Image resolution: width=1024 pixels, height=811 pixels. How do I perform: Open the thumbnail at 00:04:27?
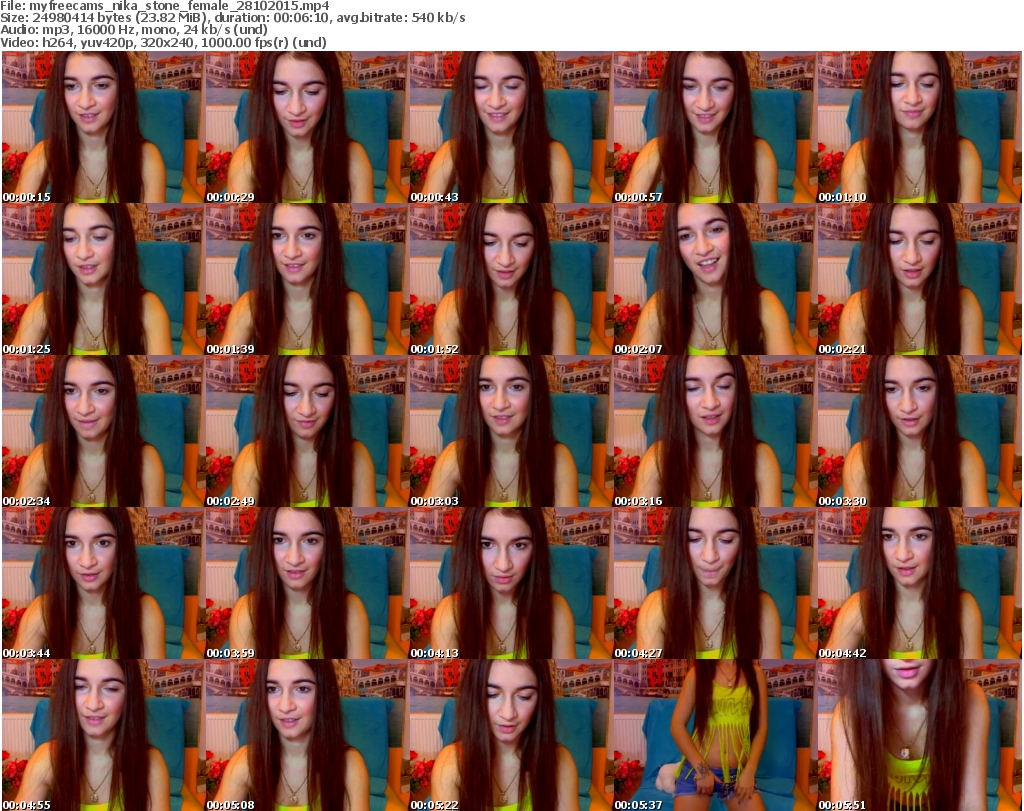(714, 583)
